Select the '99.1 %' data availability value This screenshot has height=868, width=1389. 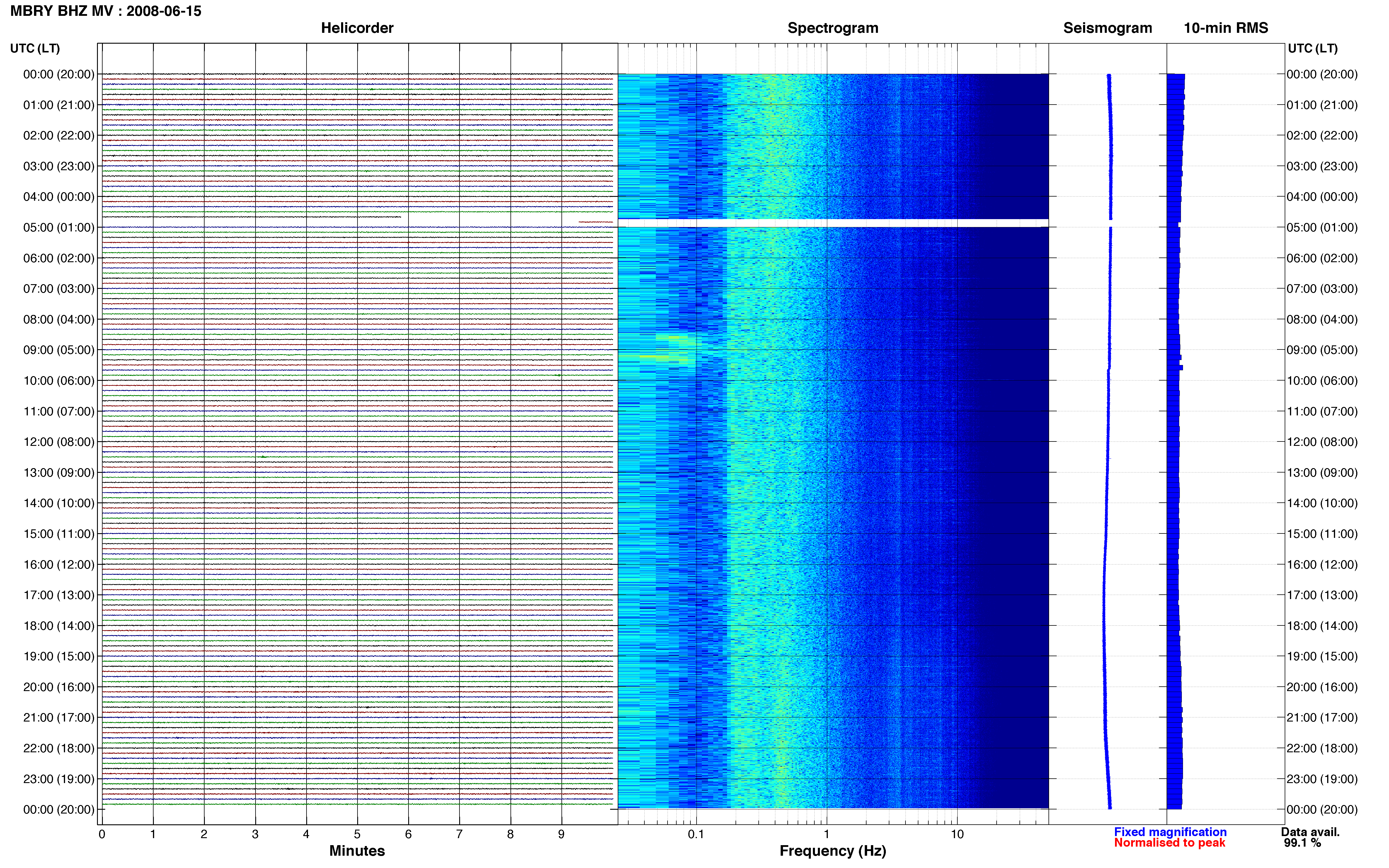coord(1302,843)
